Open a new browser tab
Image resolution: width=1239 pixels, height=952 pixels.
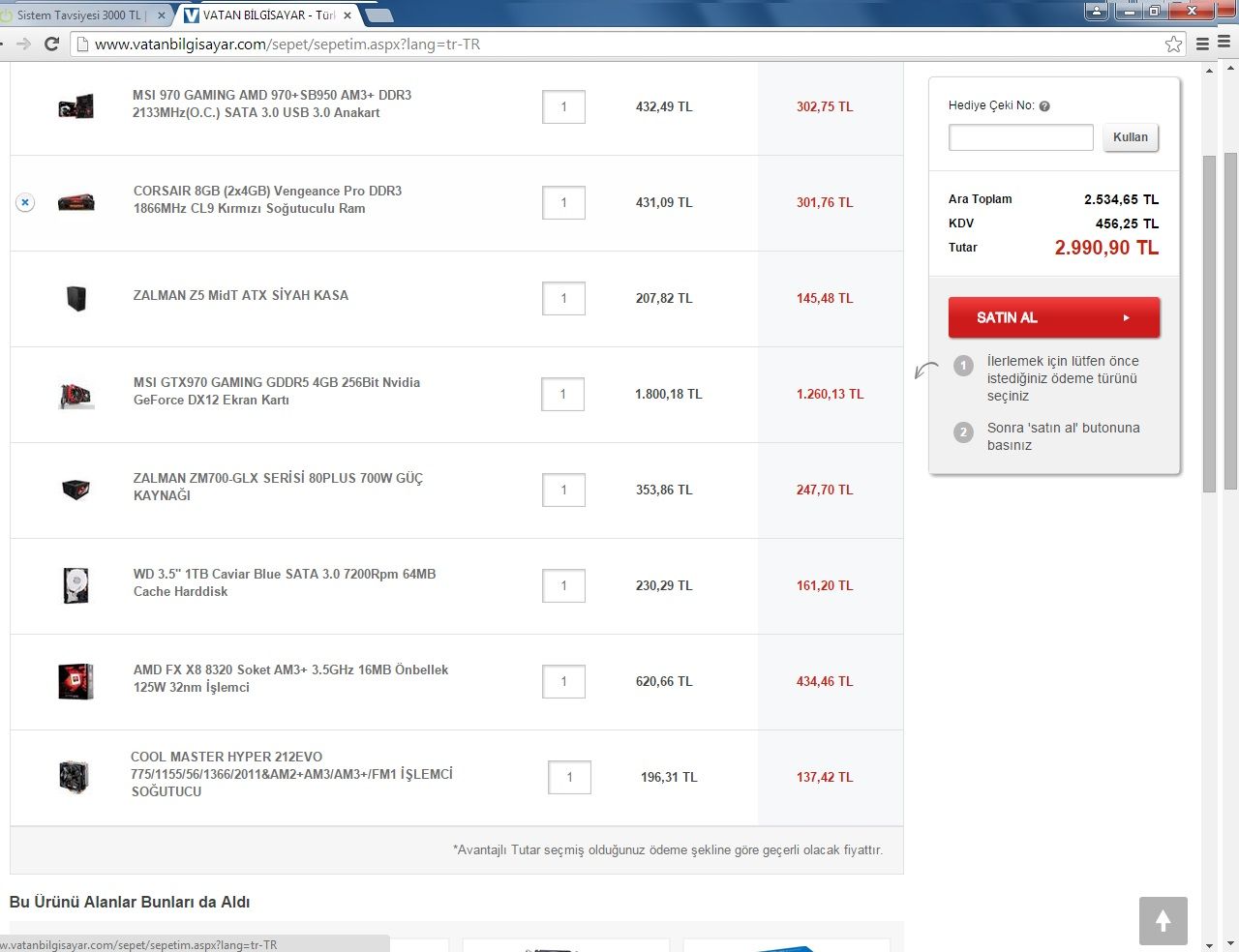tap(379, 15)
